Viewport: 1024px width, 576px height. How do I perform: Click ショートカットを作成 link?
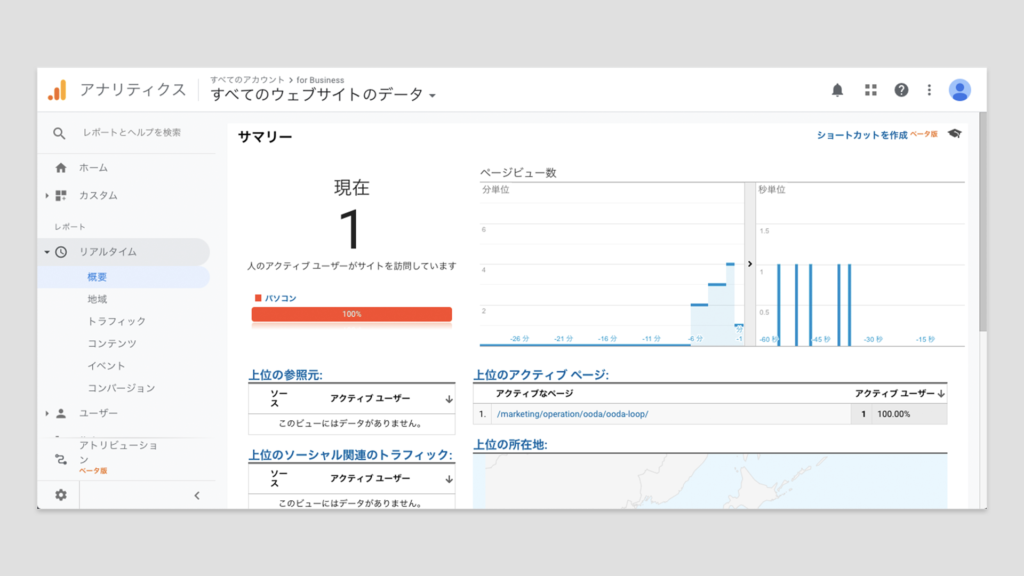[861, 135]
